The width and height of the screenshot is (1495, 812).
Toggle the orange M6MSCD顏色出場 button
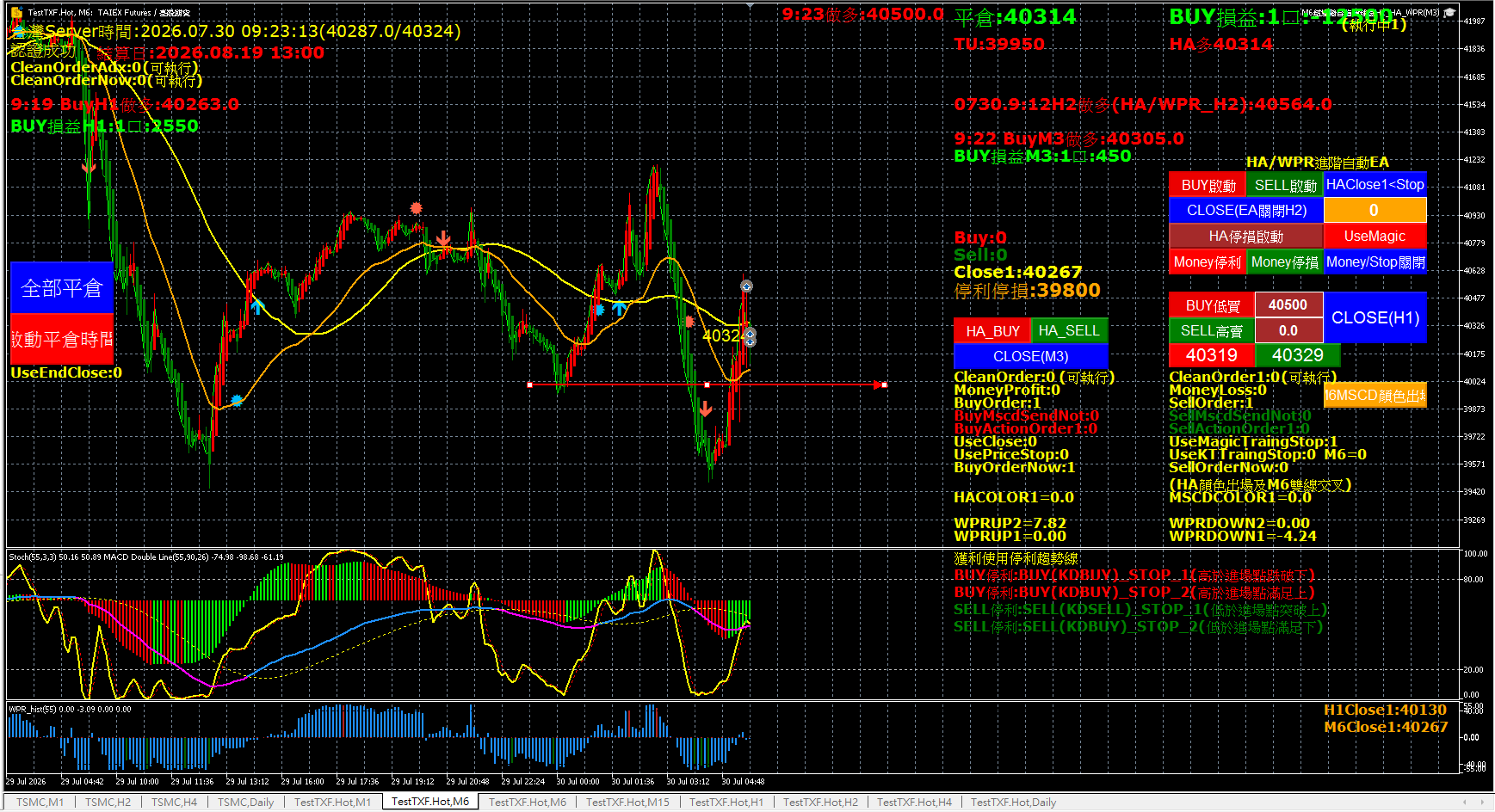[1375, 395]
